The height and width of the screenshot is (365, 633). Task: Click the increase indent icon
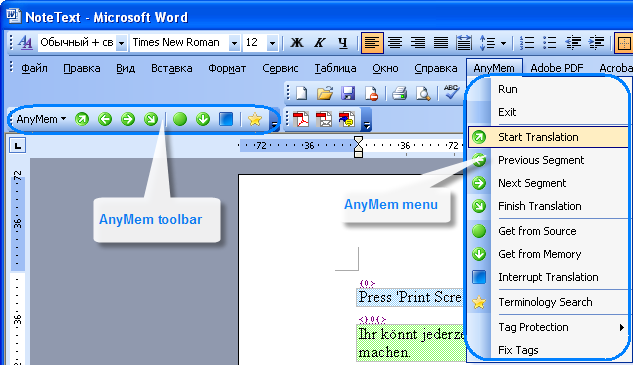(x=596, y=42)
